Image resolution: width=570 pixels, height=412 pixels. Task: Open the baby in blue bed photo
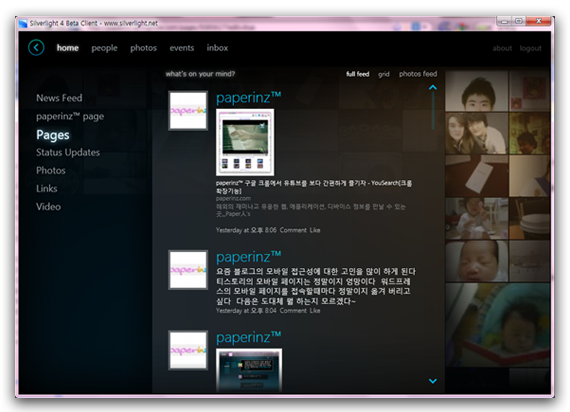coord(497,325)
